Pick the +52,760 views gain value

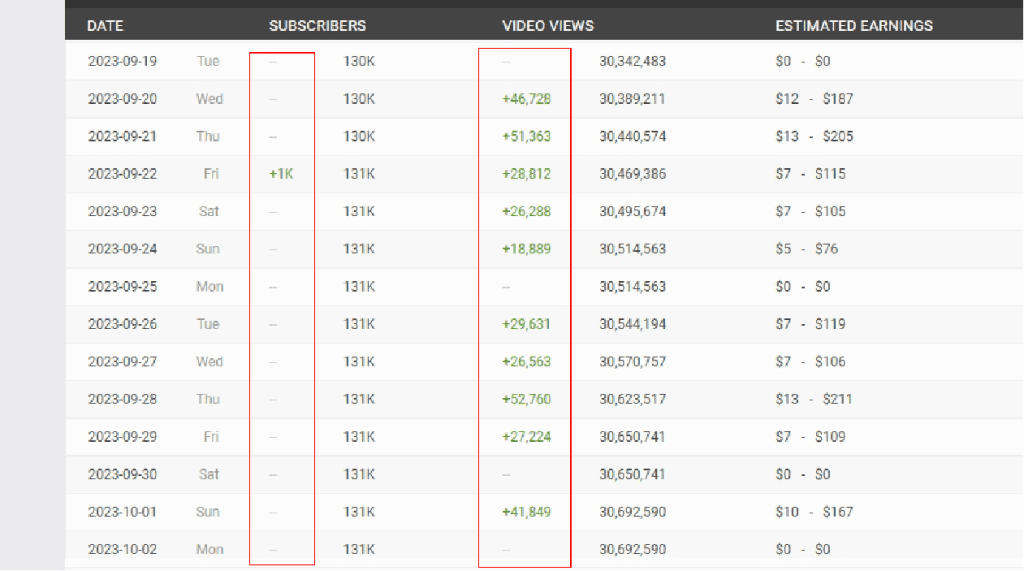click(526, 399)
